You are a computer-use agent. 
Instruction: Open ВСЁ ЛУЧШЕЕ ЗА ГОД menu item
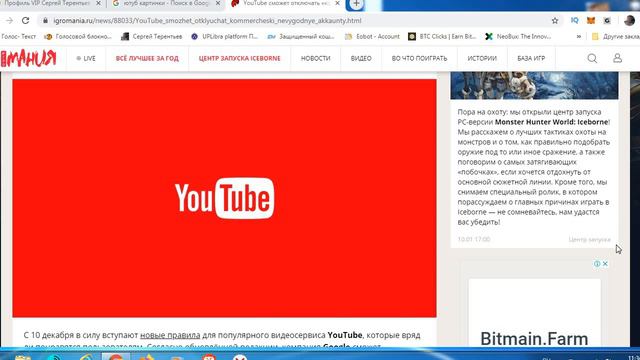pos(147,58)
